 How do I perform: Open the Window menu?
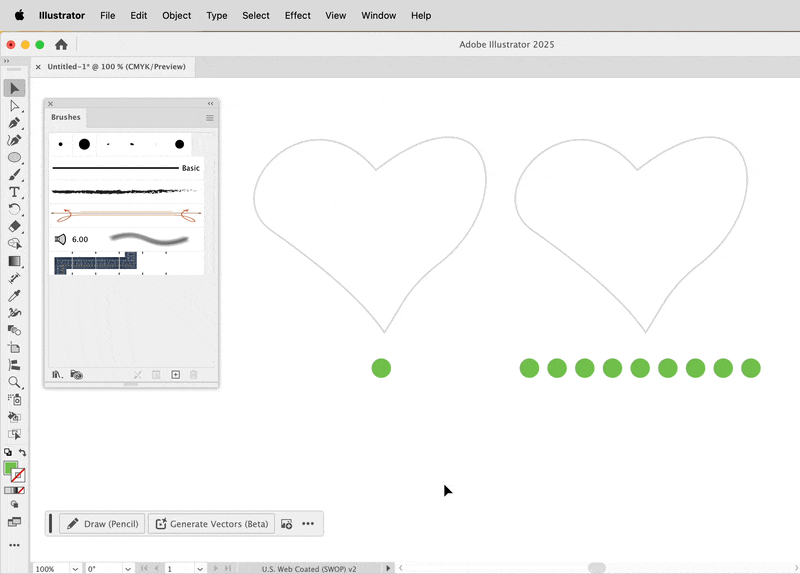point(379,15)
